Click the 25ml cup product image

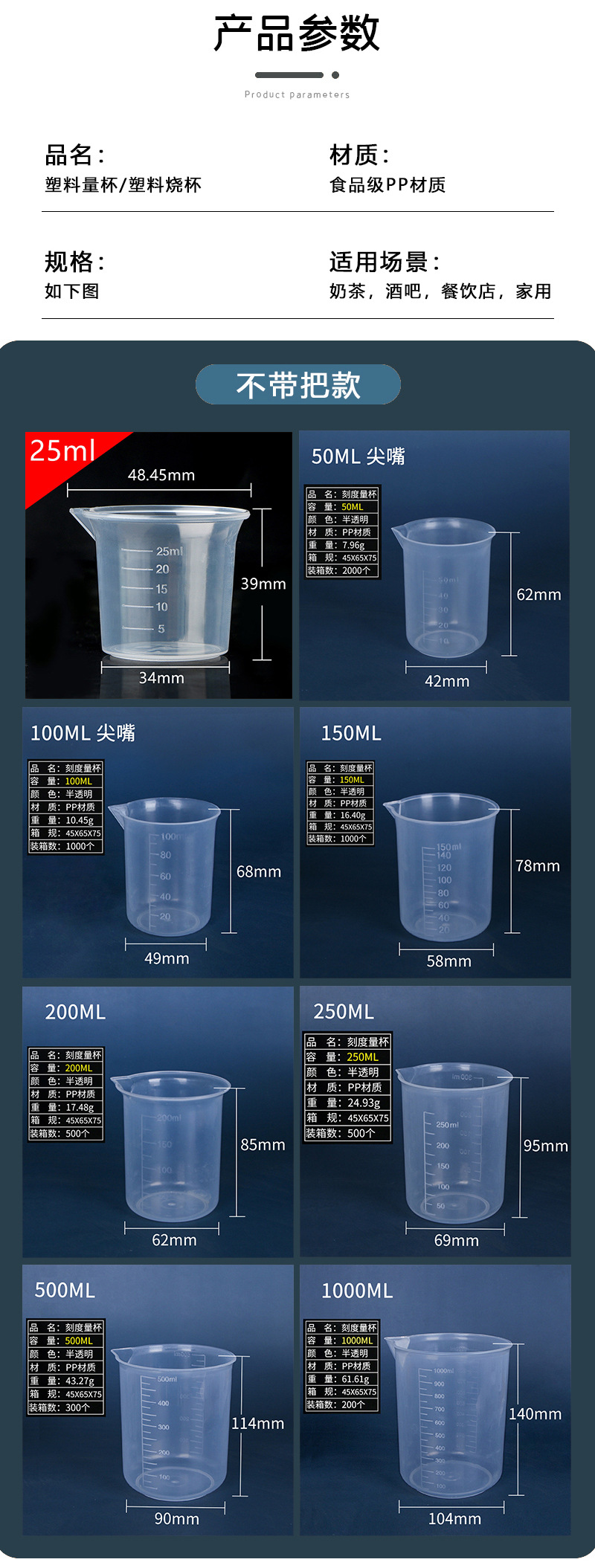(158, 565)
